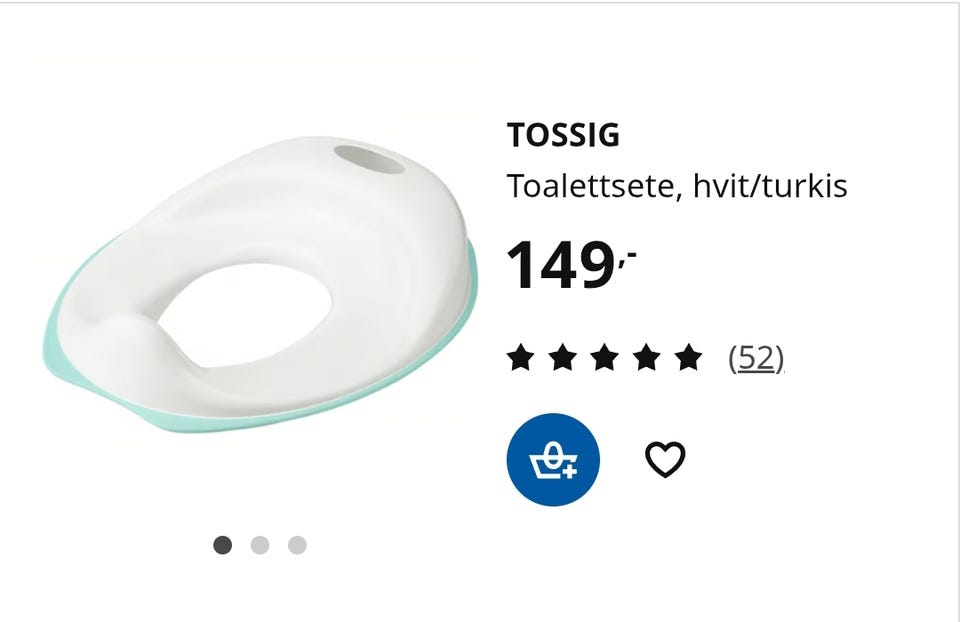Click the grey handle cutout on the seat
The width and height of the screenshot is (960, 622).
368,159
